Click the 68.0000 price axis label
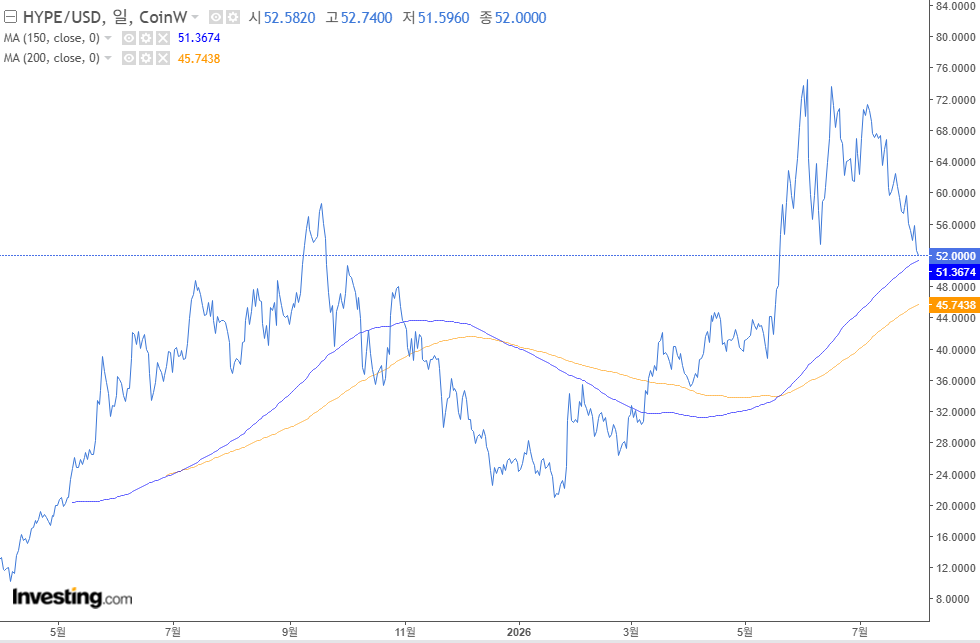Viewport: 980px width, 643px height. (x=955, y=131)
